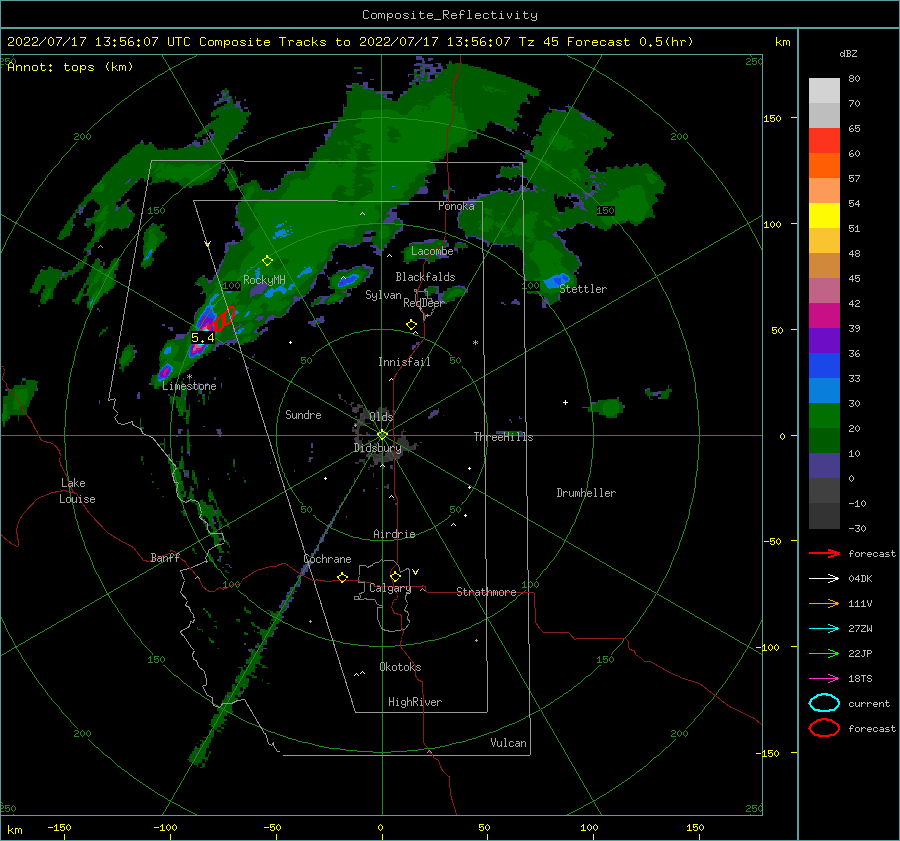Click the orange 111V arrow in legend
The height and width of the screenshot is (841, 900).
tap(824, 603)
